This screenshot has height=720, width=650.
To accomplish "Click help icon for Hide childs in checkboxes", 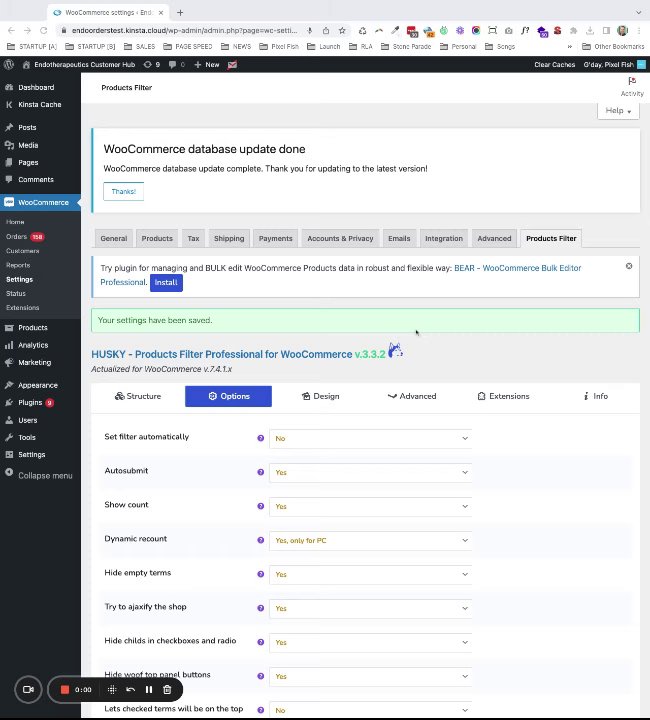I will [261, 642].
